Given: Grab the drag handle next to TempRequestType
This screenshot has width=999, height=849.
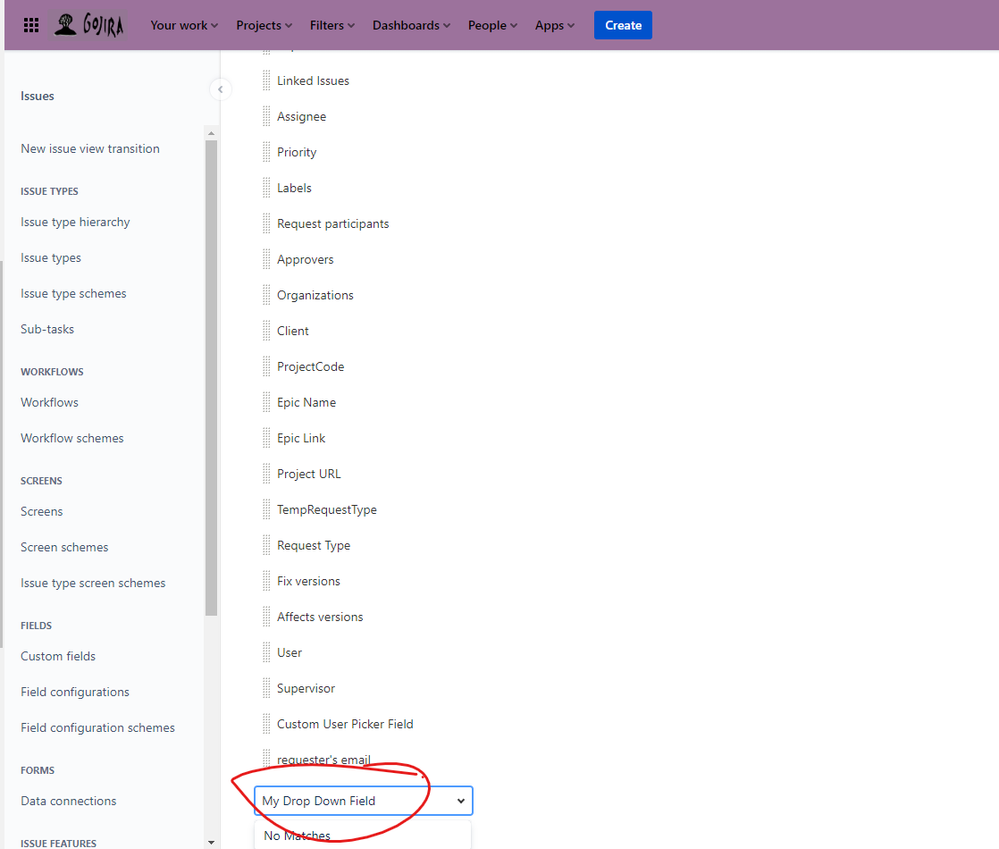Looking at the screenshot, I should (x=266, y=510).
